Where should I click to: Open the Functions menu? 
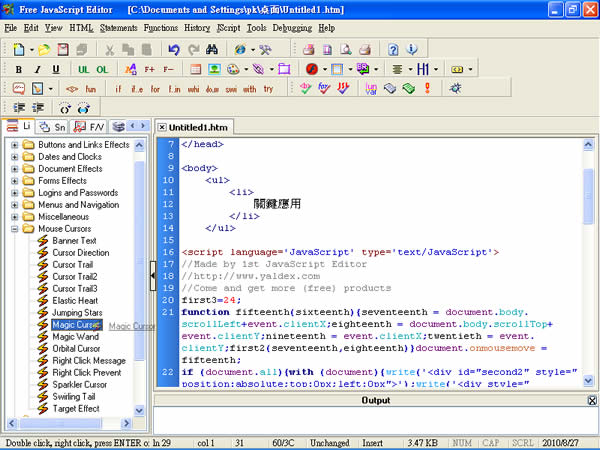160,28
